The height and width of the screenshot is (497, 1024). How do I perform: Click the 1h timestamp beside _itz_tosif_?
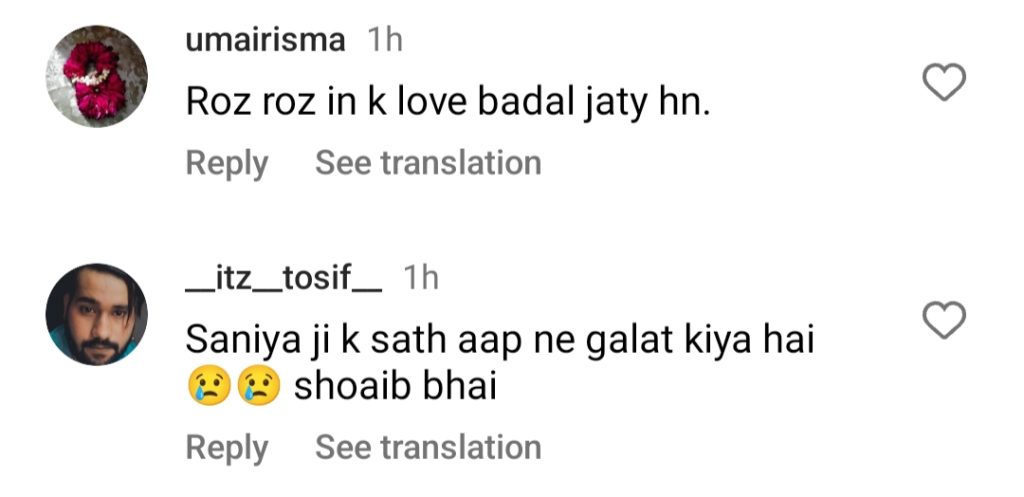(420, 278)
